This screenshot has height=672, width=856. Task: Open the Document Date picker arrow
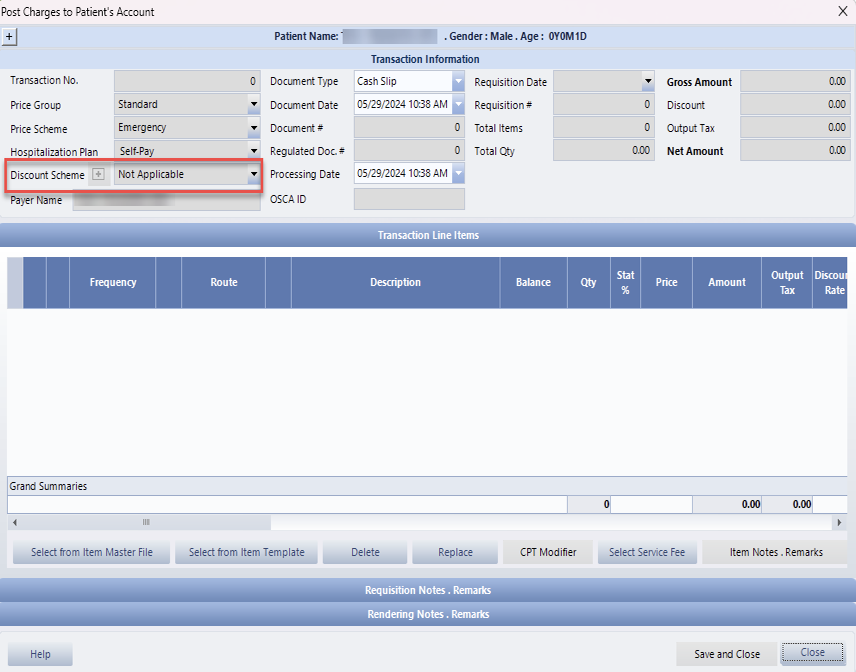(458, 105)
